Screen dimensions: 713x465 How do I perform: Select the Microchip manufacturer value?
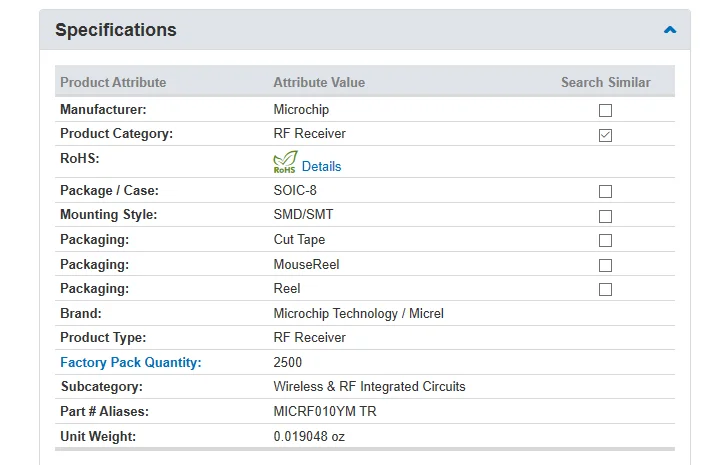click(301, 110)
